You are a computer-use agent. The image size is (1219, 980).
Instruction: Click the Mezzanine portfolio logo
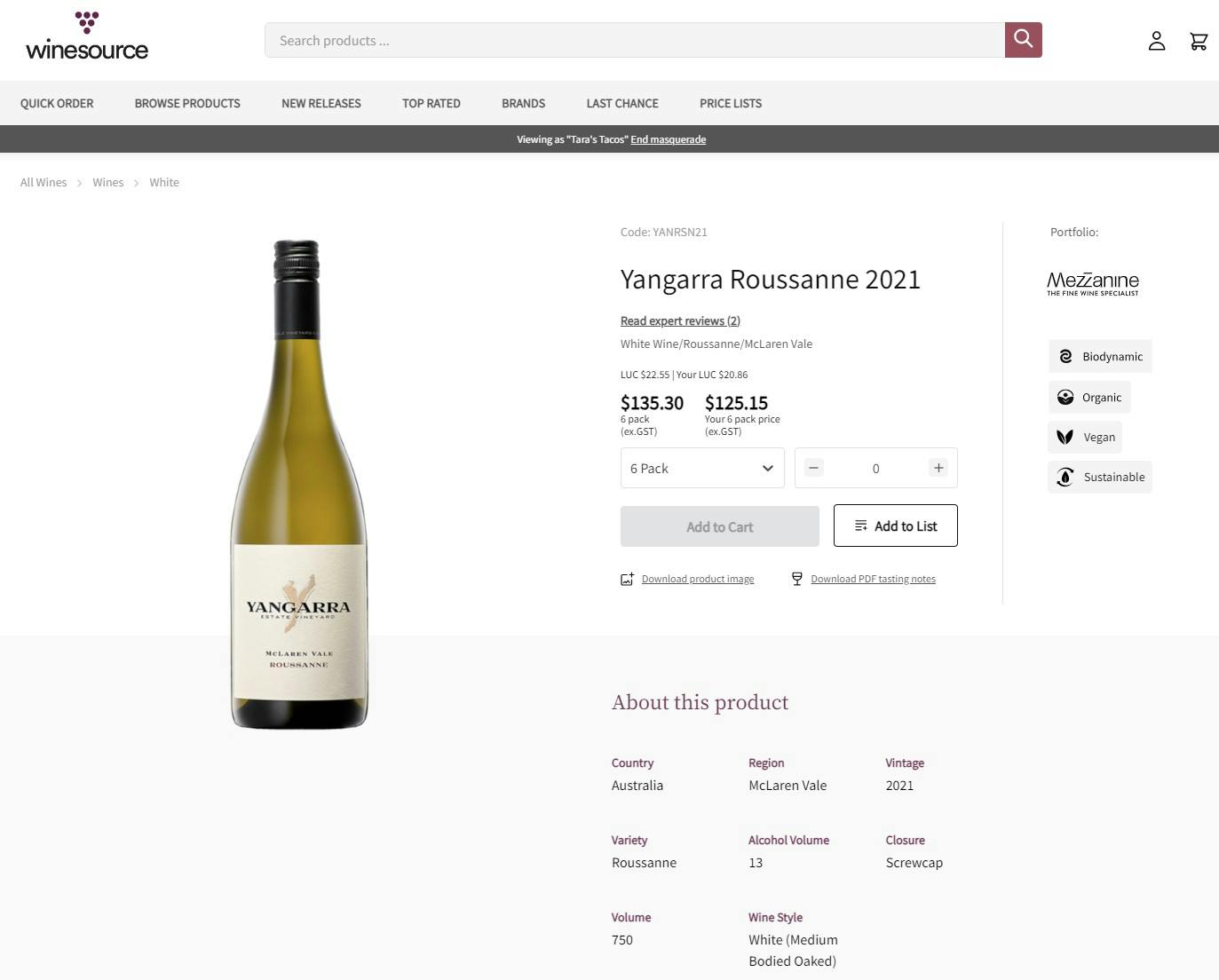[x=1092, y=284]
